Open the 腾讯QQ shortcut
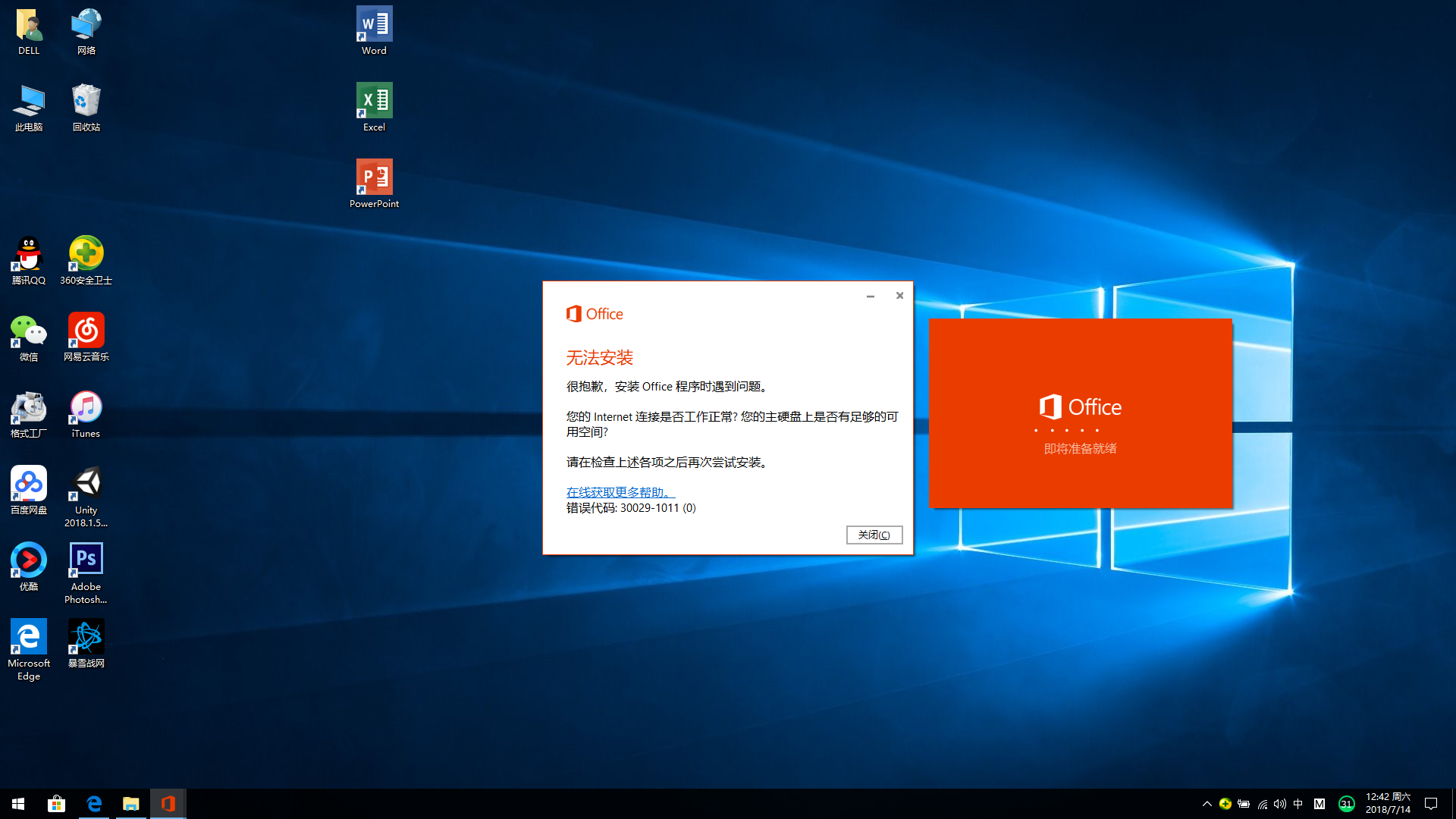Image resolution: width=1456 pixels, height=819 pixels. click(x=29, y=262)
